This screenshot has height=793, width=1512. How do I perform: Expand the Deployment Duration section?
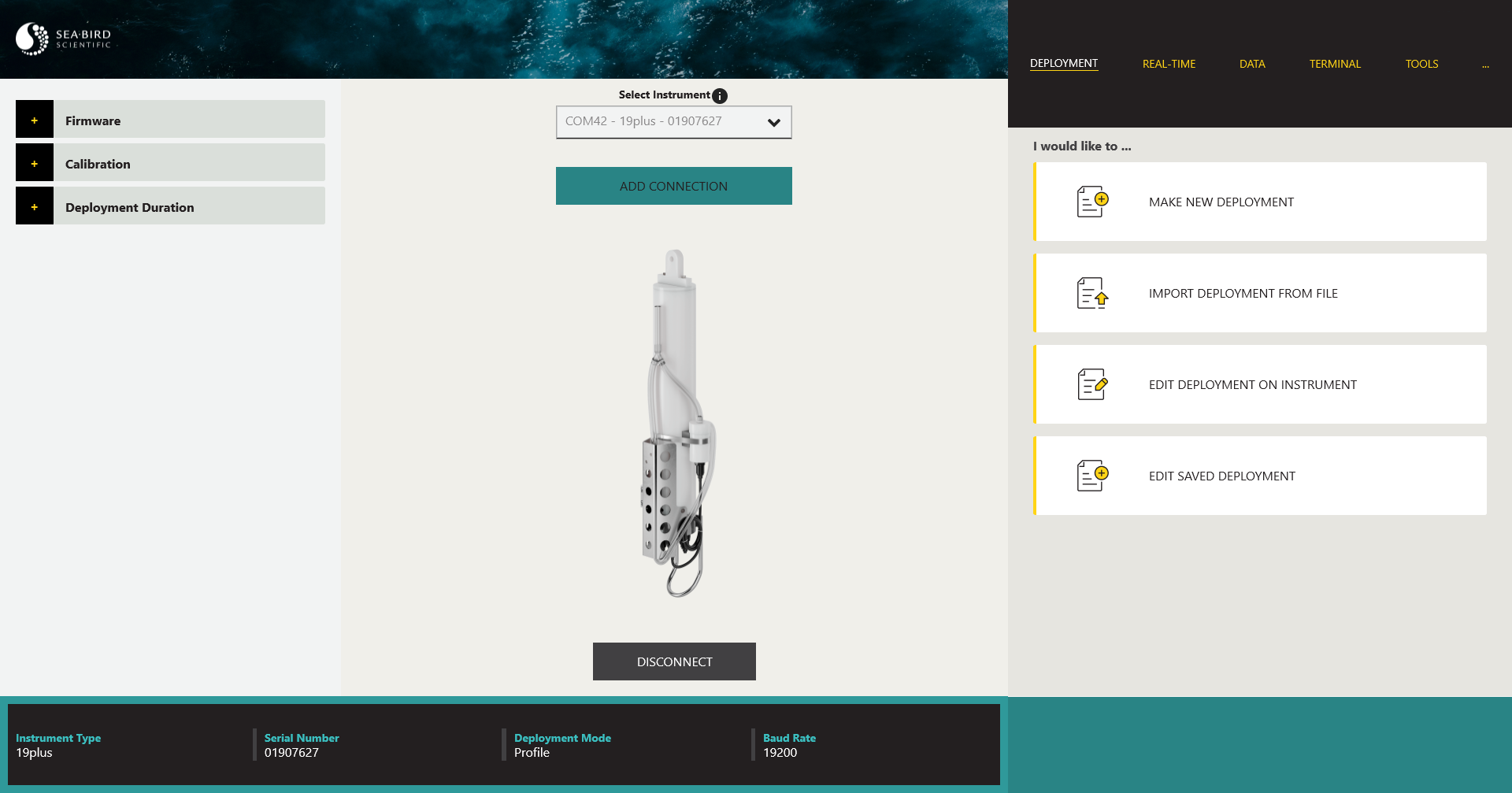[35, 207]
